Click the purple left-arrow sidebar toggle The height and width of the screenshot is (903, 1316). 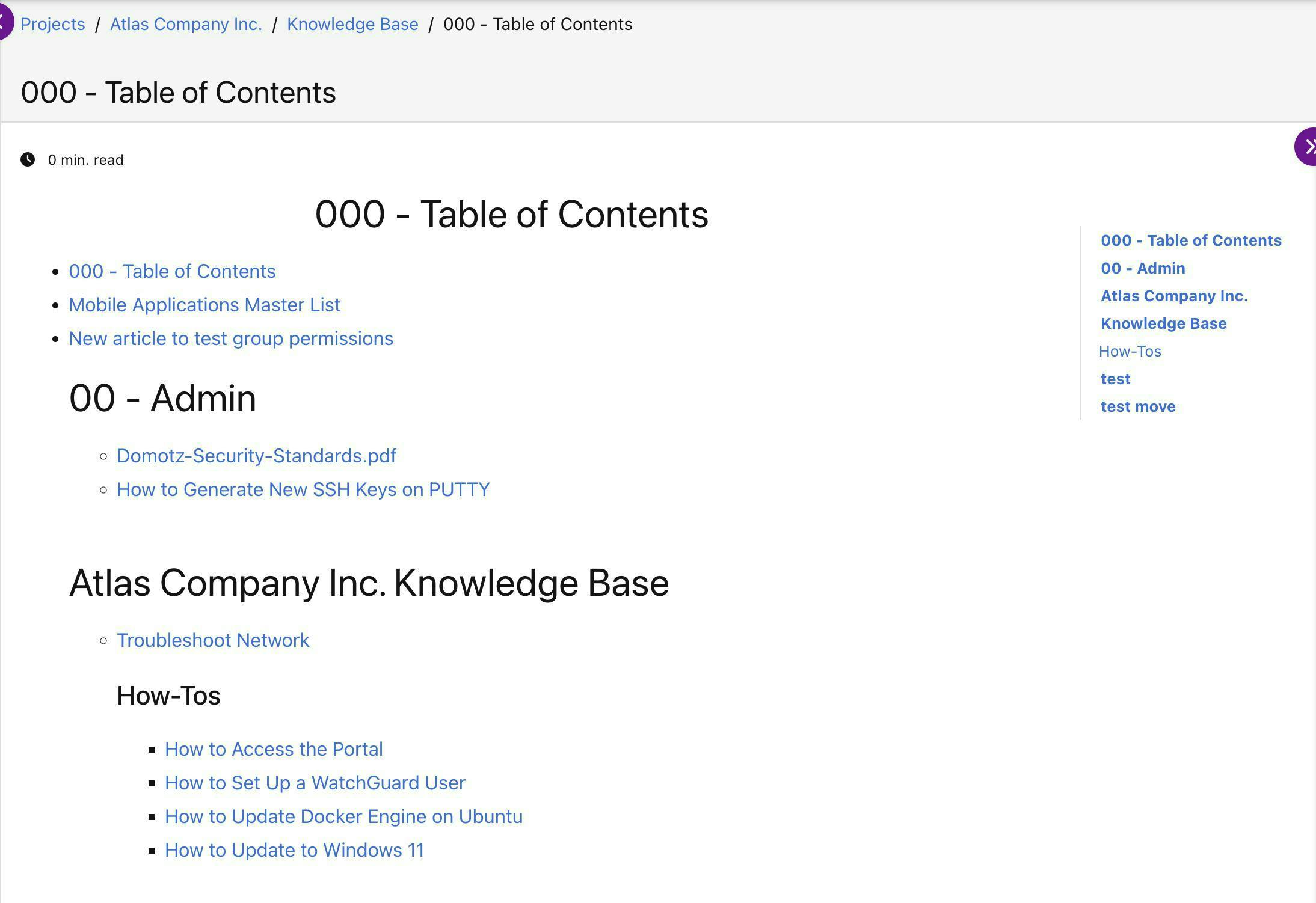tap(5, 23)
